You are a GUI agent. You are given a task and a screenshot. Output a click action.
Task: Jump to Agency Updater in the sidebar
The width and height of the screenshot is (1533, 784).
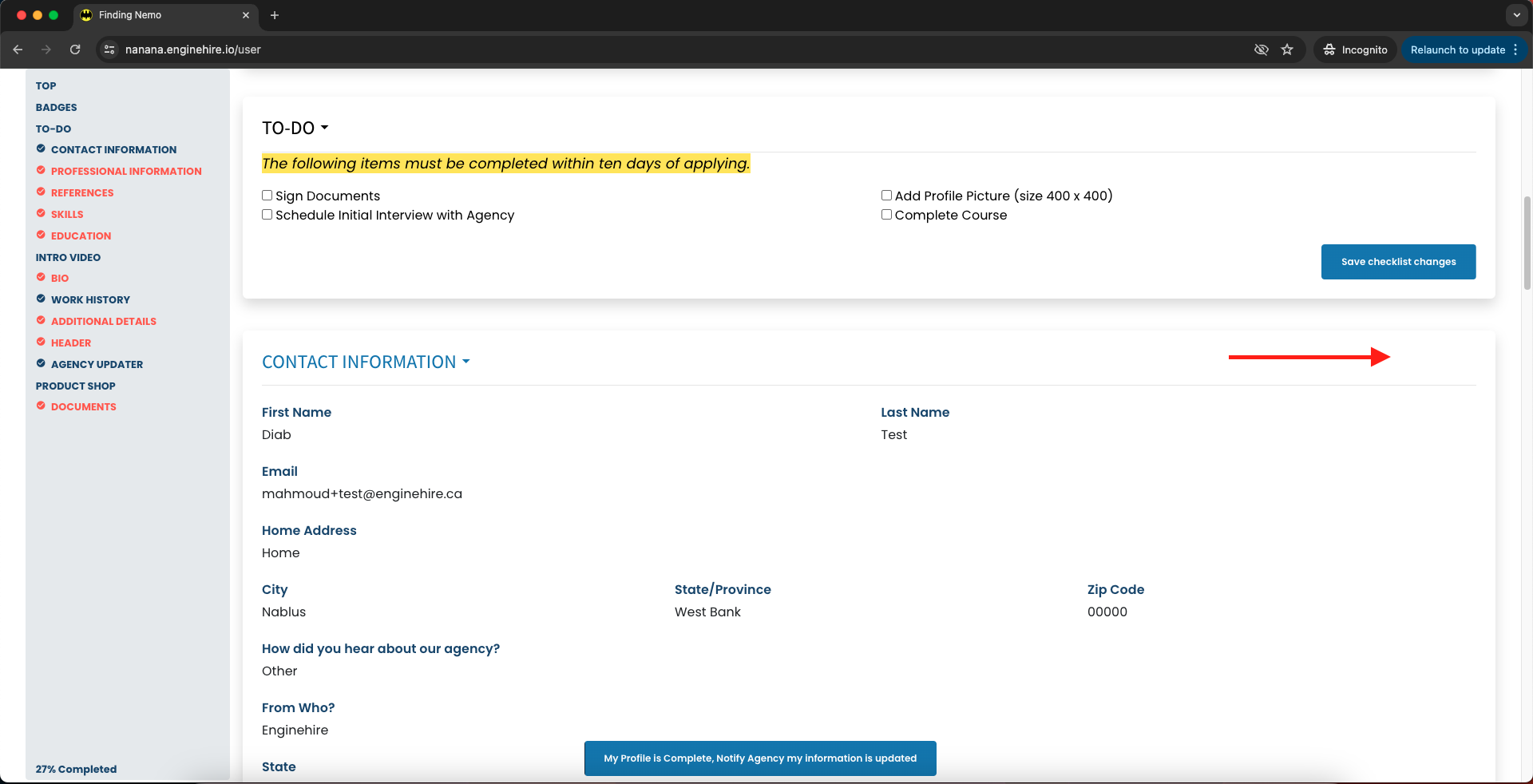point(97,364)
